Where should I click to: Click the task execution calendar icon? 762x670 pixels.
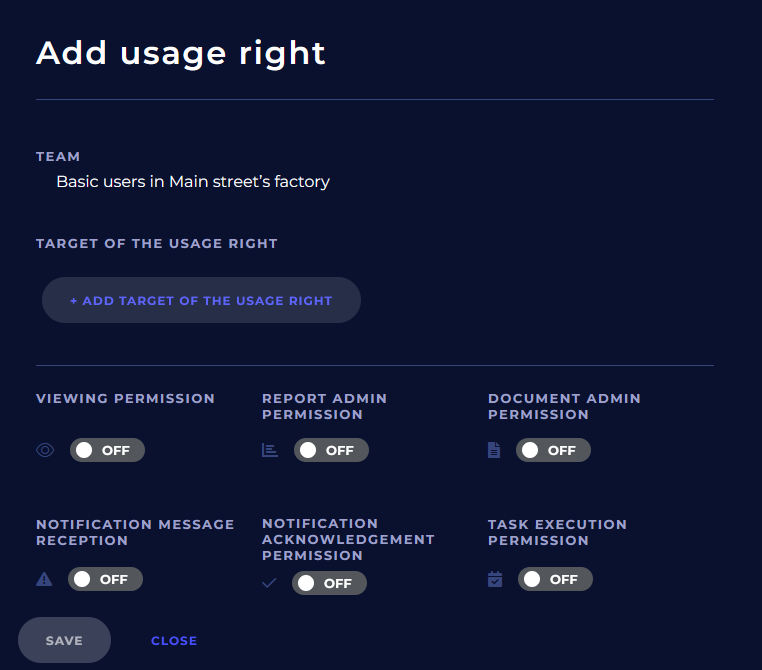495,579
